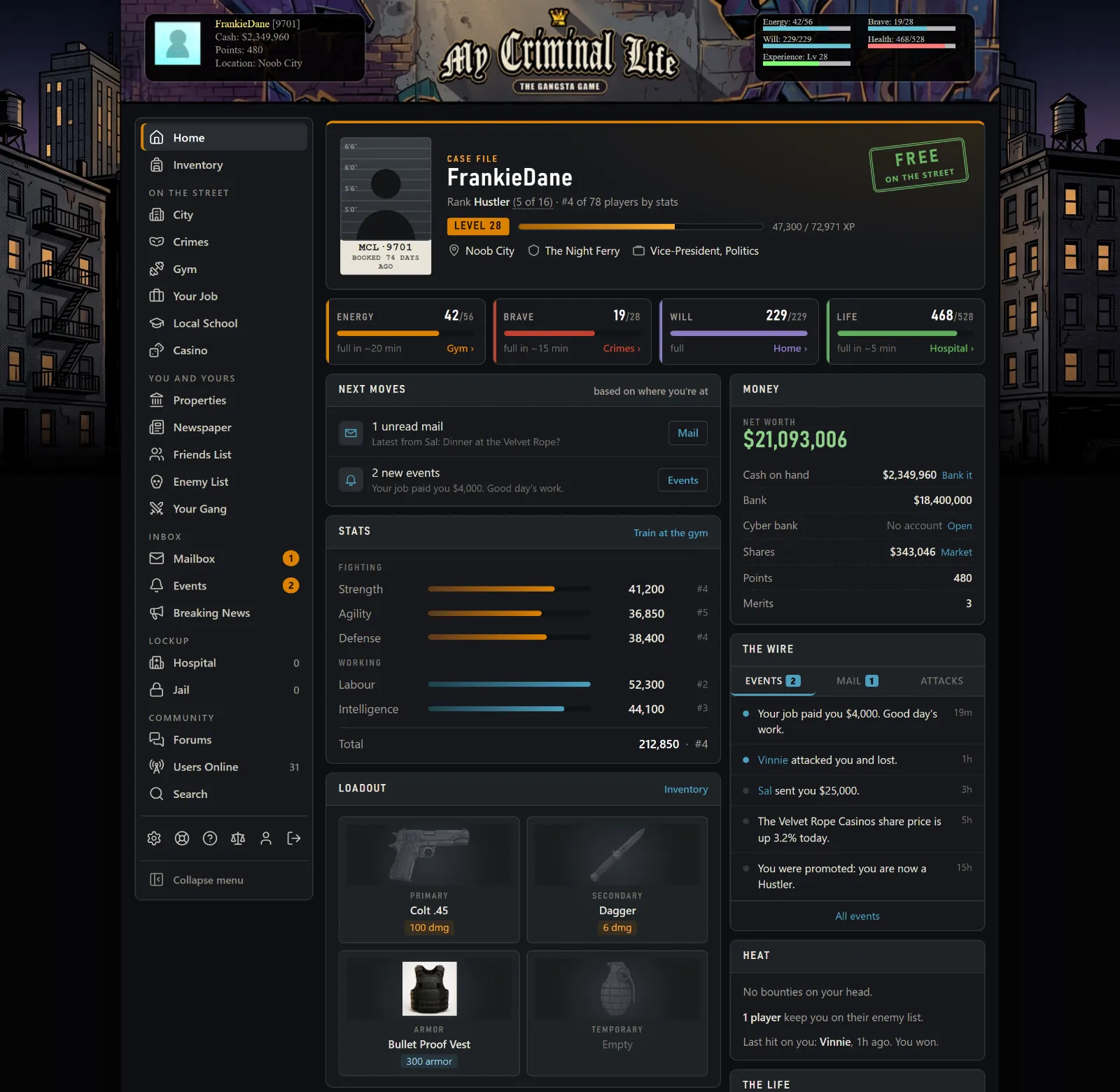Open the settings gear icon in sidebar footer
Screen dimensions: 1120x1092
[x=154, y=838]
